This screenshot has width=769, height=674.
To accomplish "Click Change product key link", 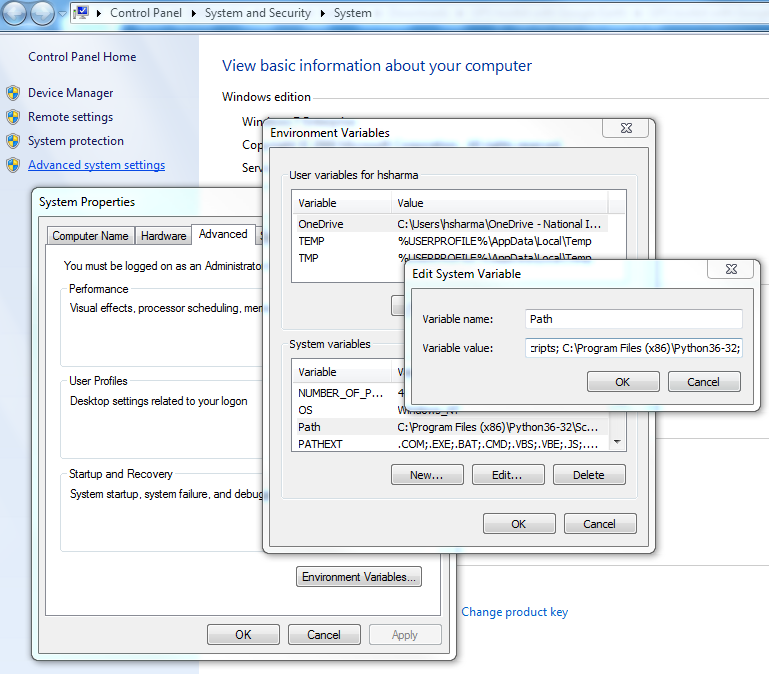I will [514, 612].
